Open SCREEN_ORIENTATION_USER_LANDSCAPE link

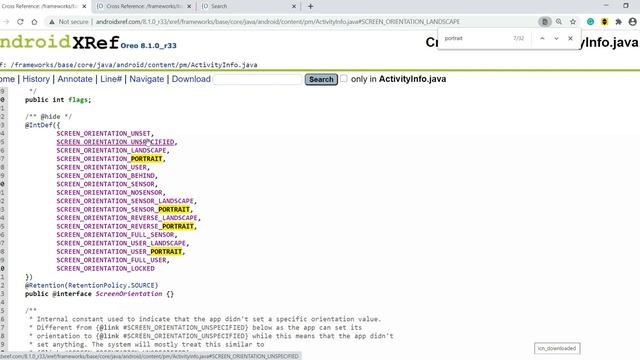click(x=121, y=243)
